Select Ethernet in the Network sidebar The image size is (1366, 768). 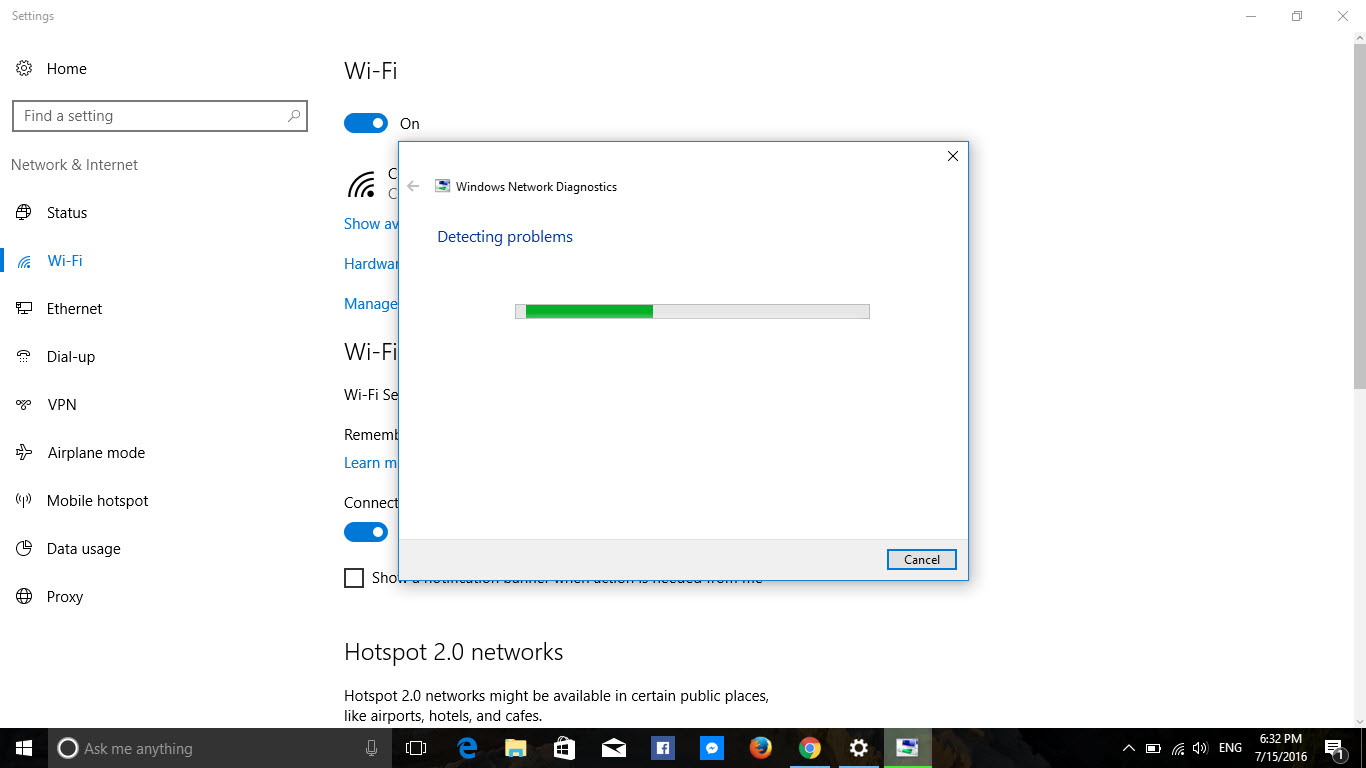click(74, 308)
